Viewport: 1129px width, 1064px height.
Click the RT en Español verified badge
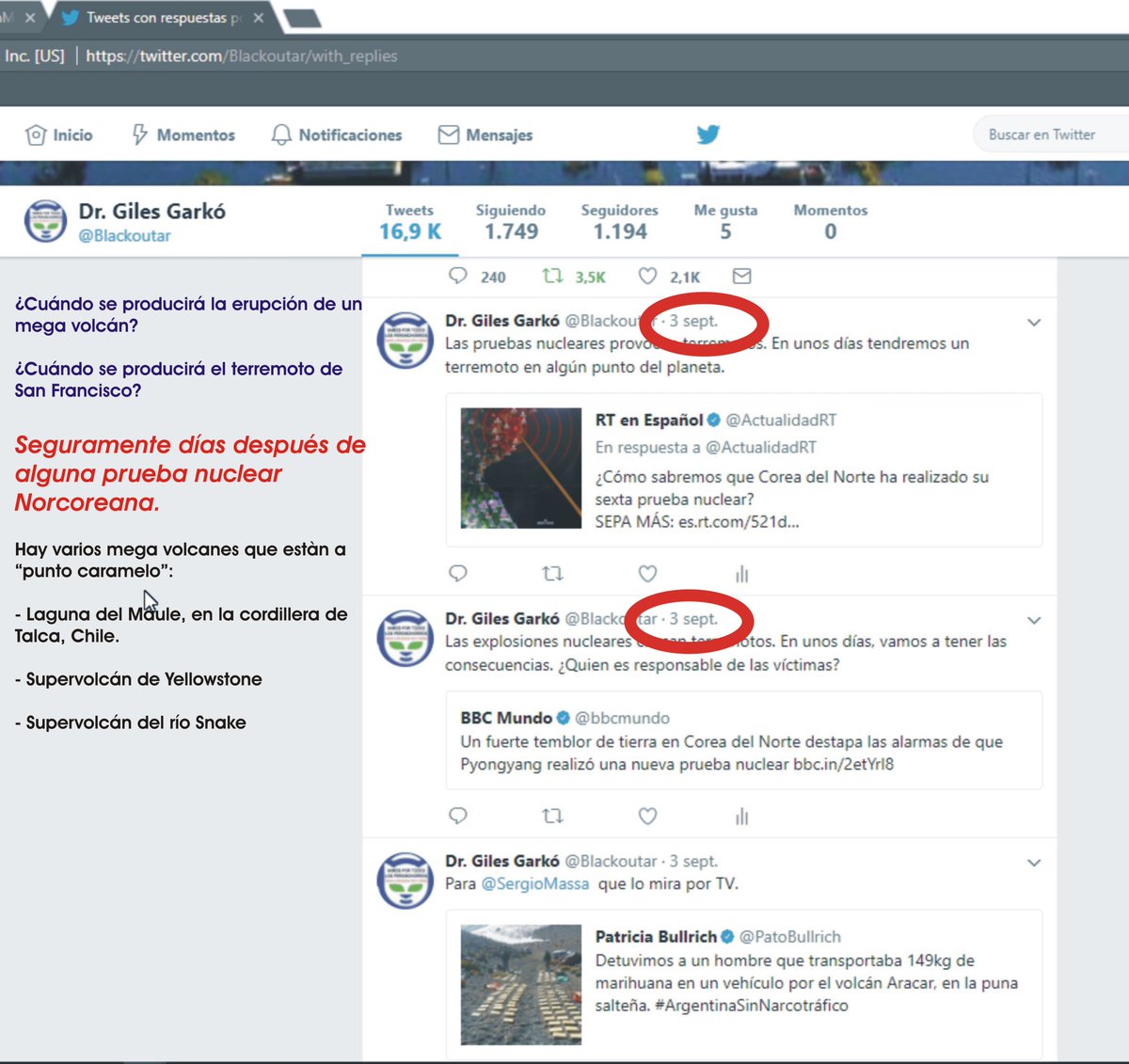[714, 421]
